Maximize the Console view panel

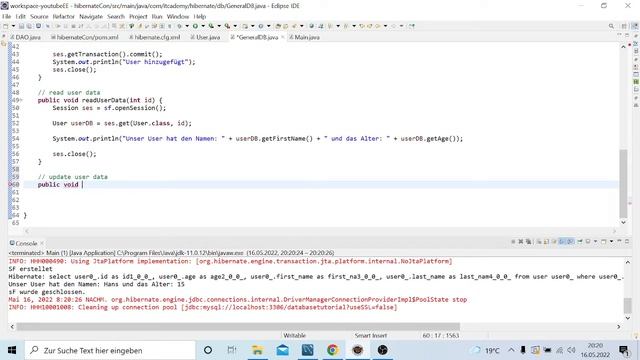pos(627,241)
